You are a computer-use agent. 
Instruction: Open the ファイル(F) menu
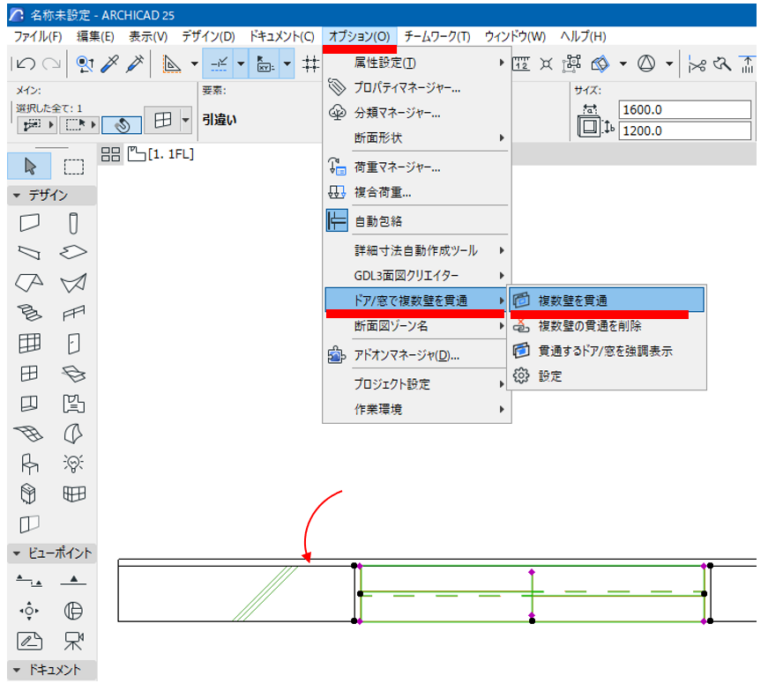point(38,36)
